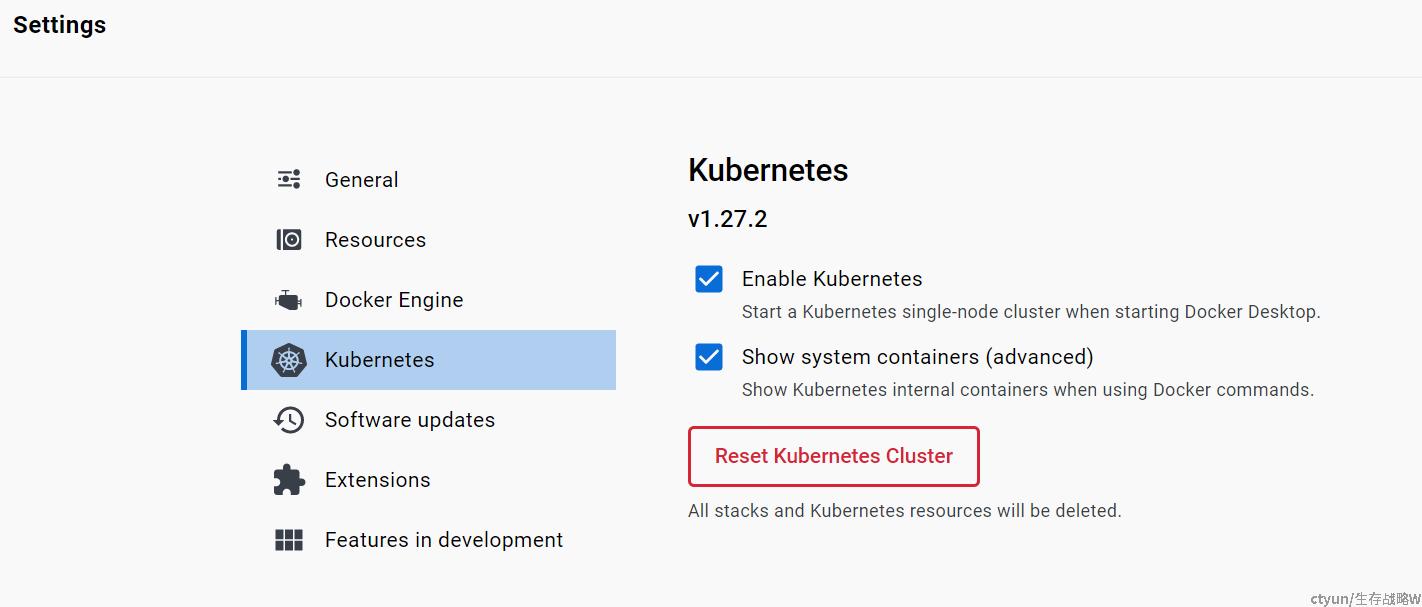
Task: Open Features in development section
Action: pos(428,540)
